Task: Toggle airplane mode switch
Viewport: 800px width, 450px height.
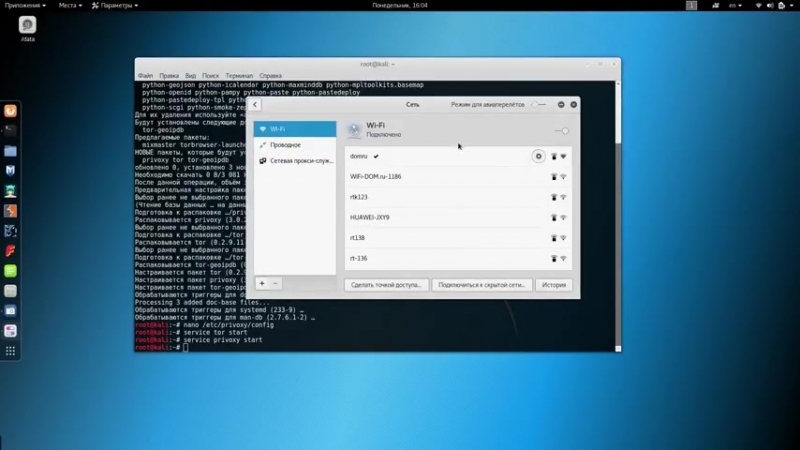Action: 538,105
